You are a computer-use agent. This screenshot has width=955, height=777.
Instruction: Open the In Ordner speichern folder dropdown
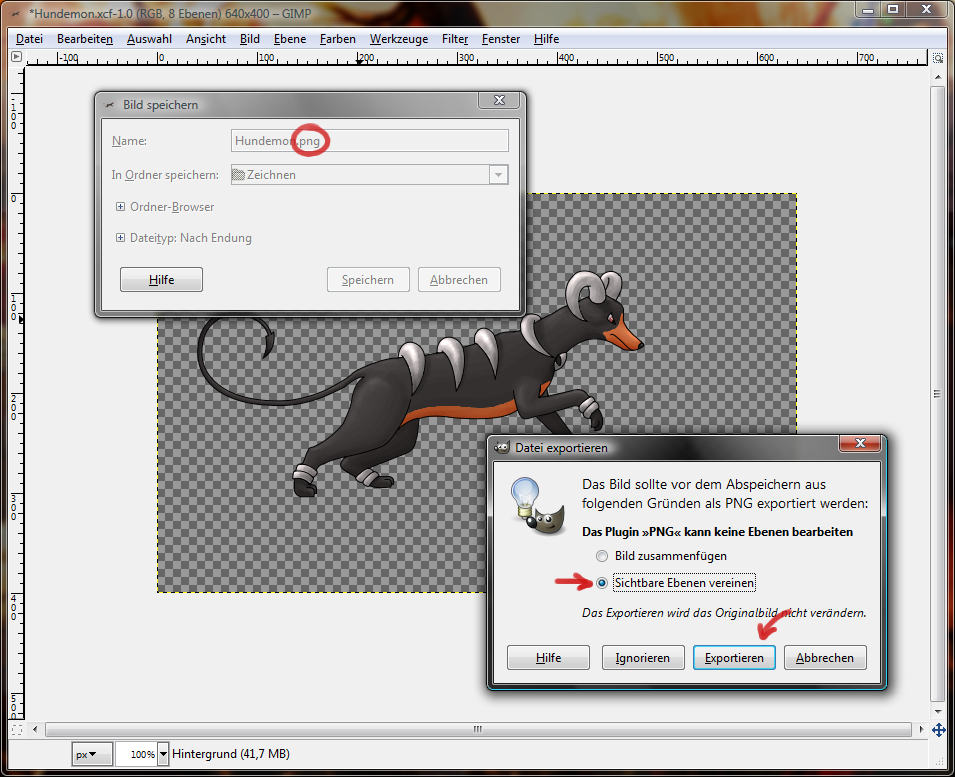pyautogui.click(x=498, y=175)
